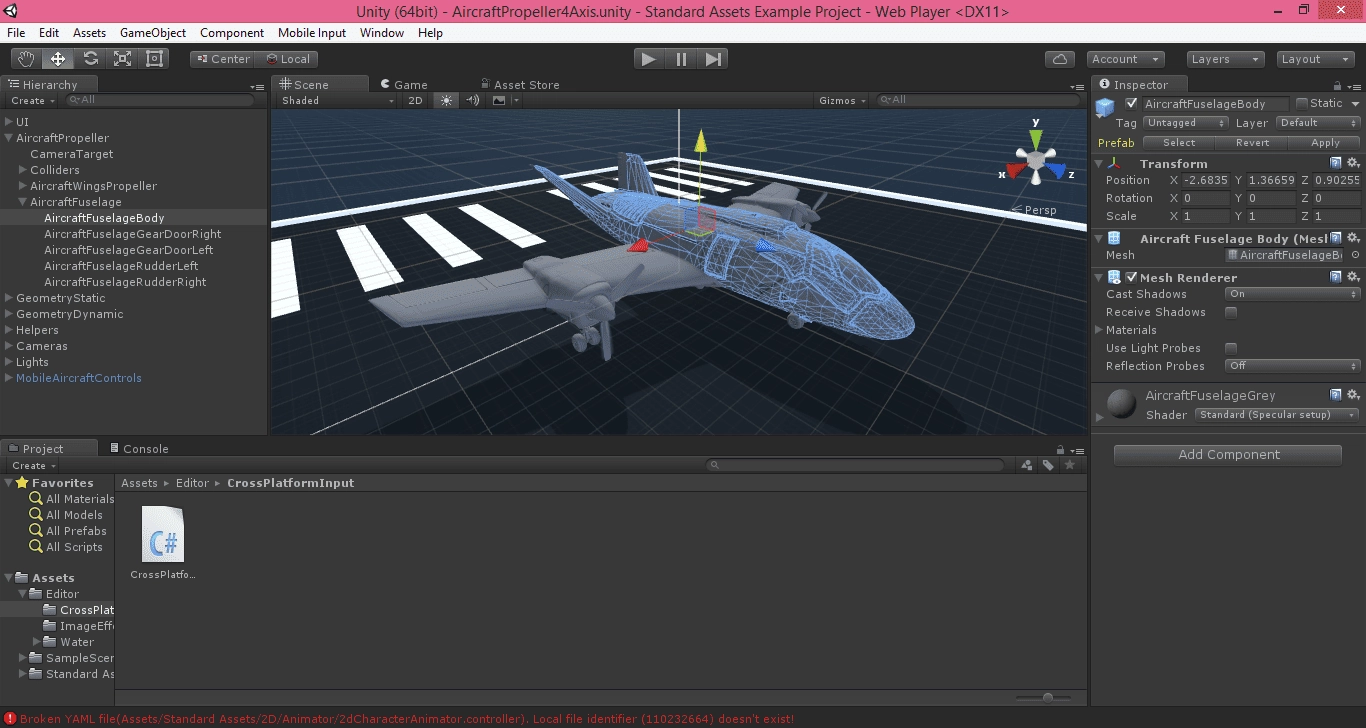Click the Add Component button
The height and width of the screenshot is (728, 1366).
[1228, 455]
